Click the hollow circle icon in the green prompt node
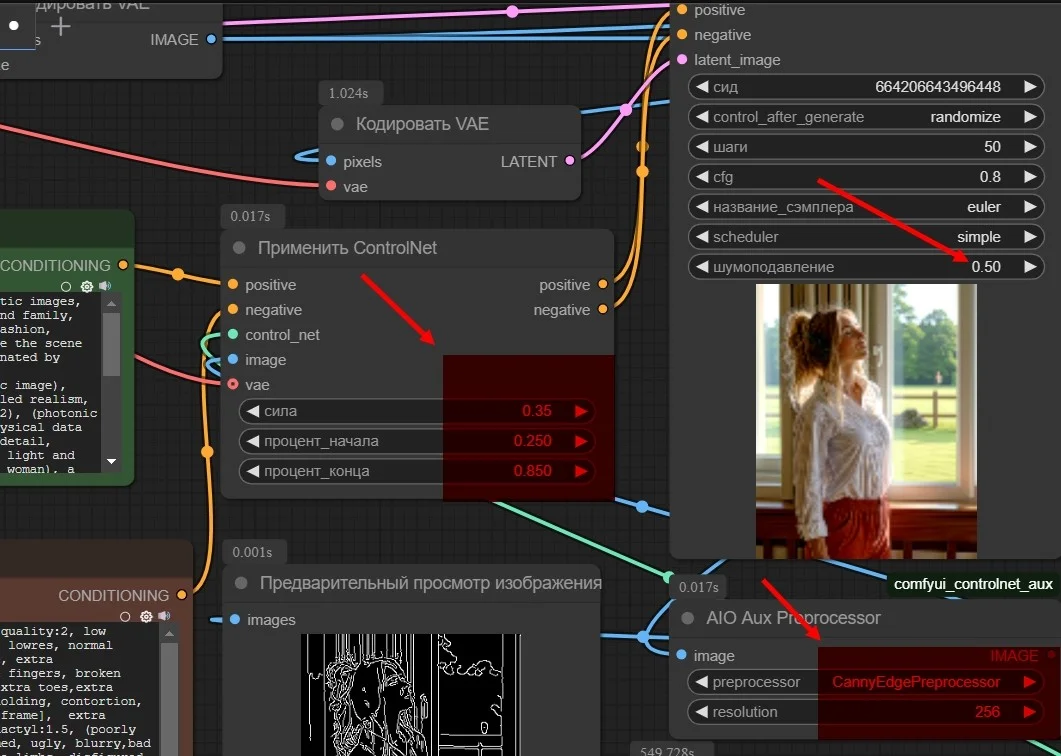 [x=66, y=287]
